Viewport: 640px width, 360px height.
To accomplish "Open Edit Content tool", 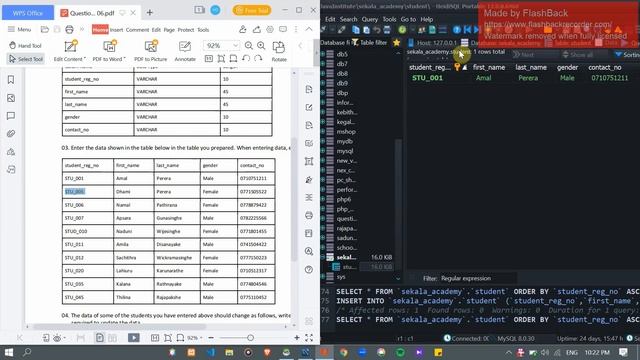I will click(x=70, y=51).
